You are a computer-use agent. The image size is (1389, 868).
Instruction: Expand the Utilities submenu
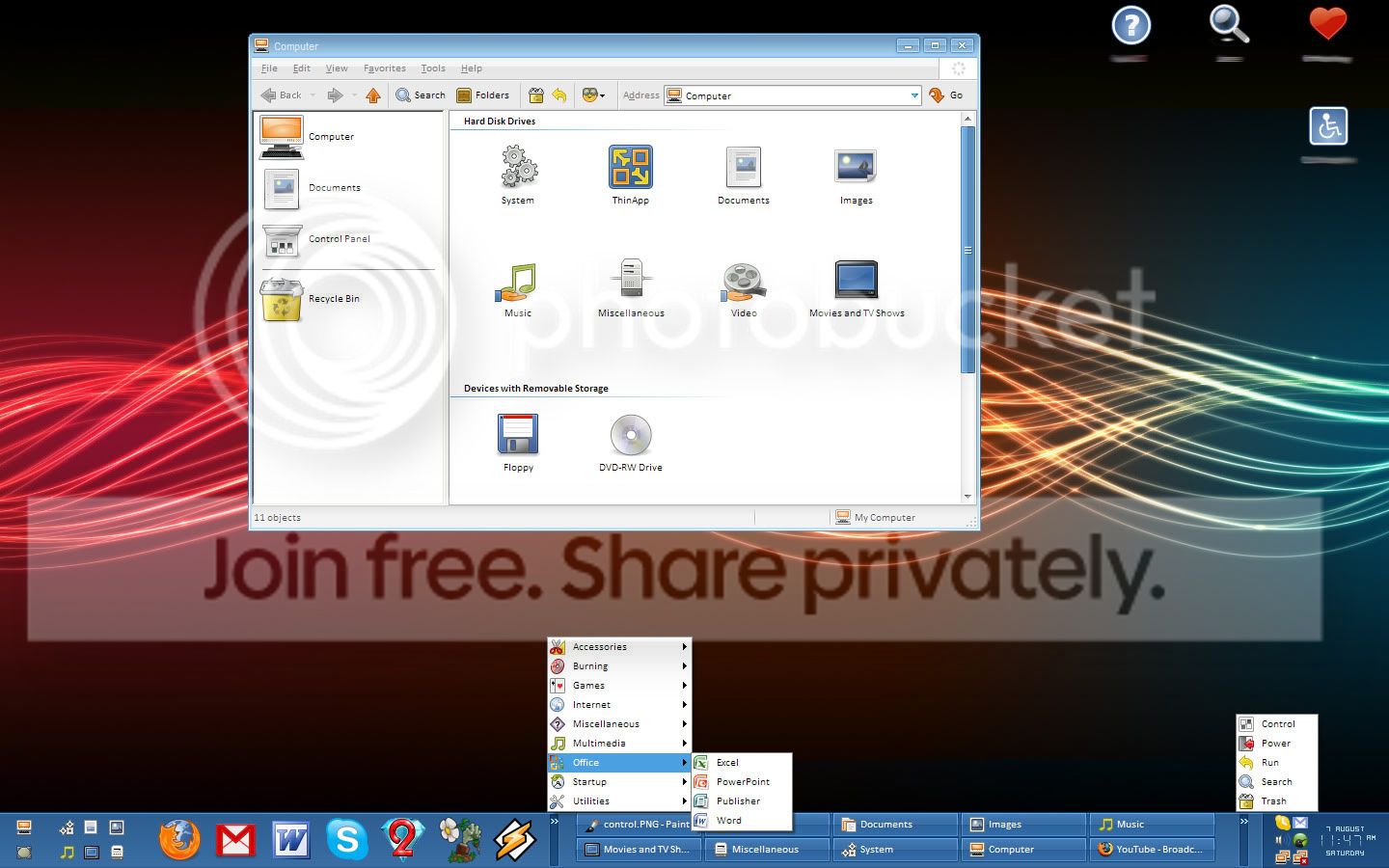(619, 801)
